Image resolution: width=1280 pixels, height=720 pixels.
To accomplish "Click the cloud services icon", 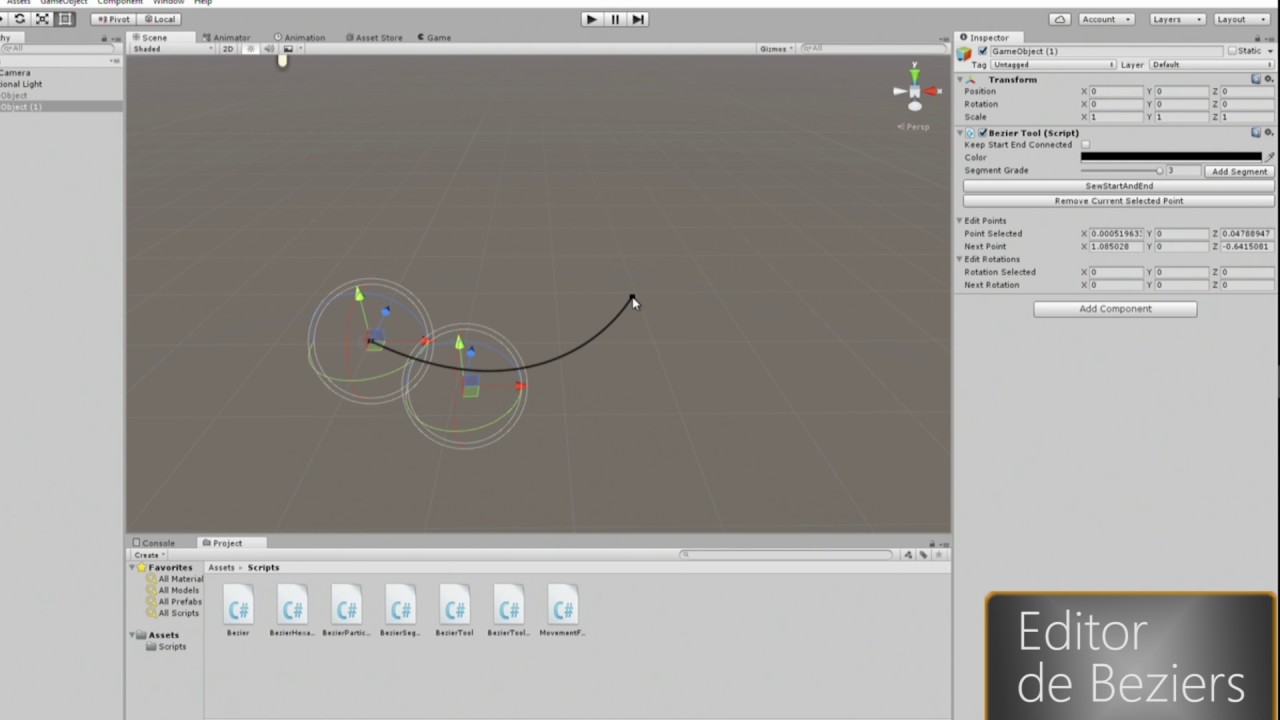I will (x=1060, y=19).
